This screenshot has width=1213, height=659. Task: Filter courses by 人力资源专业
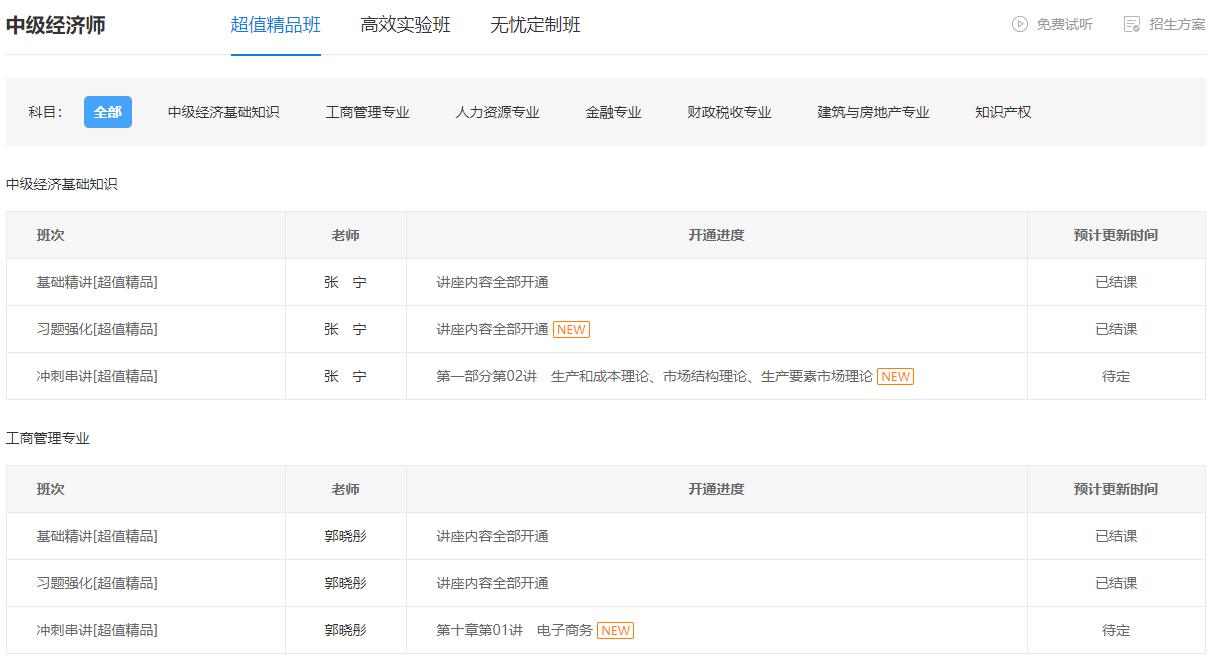pyautogui.click(x=498, y=112)
